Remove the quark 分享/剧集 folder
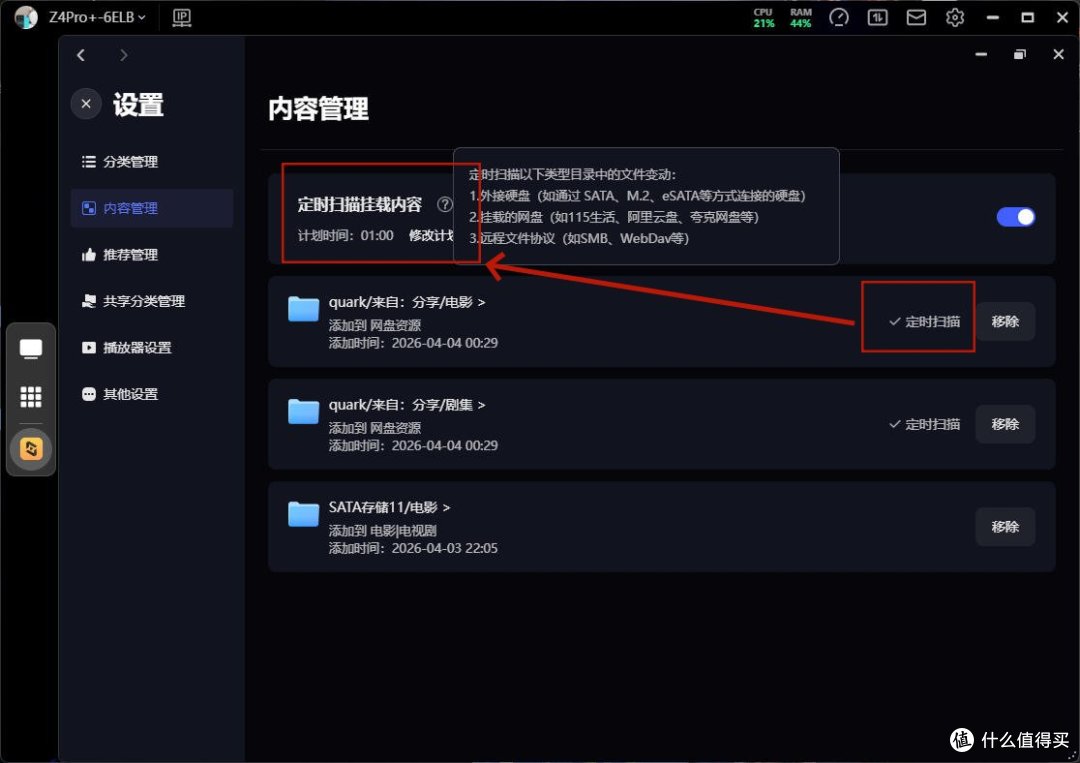The width and height of the screenshot is (1080, 763). (x=1005, y=424)
